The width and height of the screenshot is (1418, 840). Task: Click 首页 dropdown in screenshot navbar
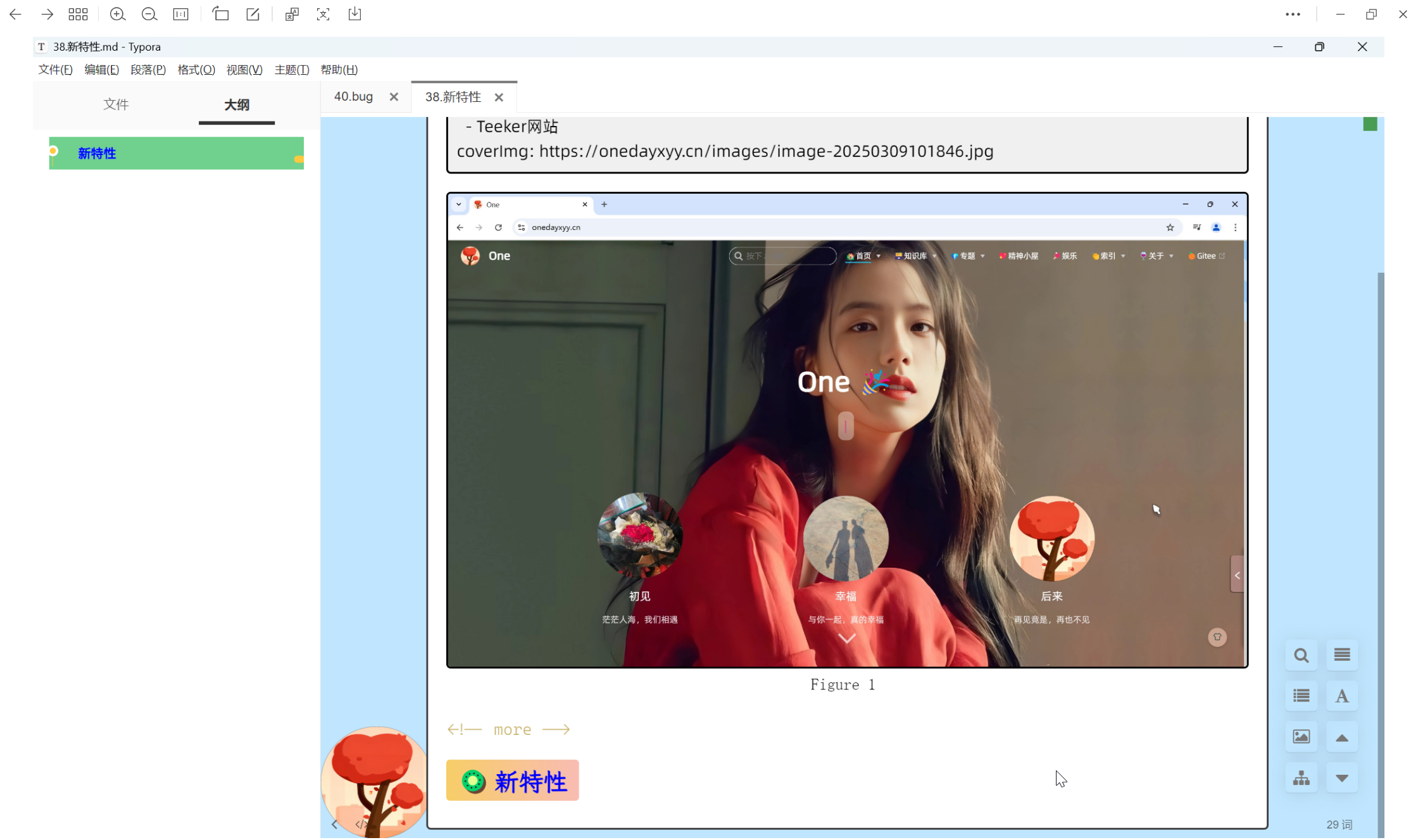[863, 256]
